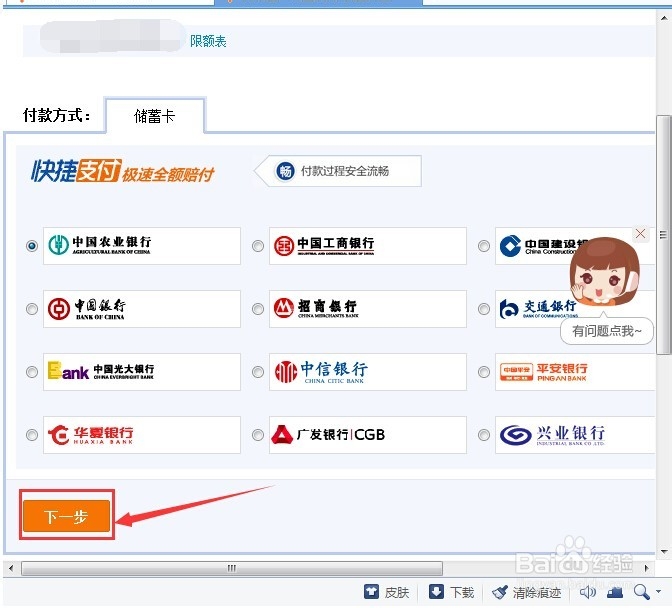Click the 畅 secure payment badge icon
This screenshot has height=608, width=672.
[x=285, y=171]
